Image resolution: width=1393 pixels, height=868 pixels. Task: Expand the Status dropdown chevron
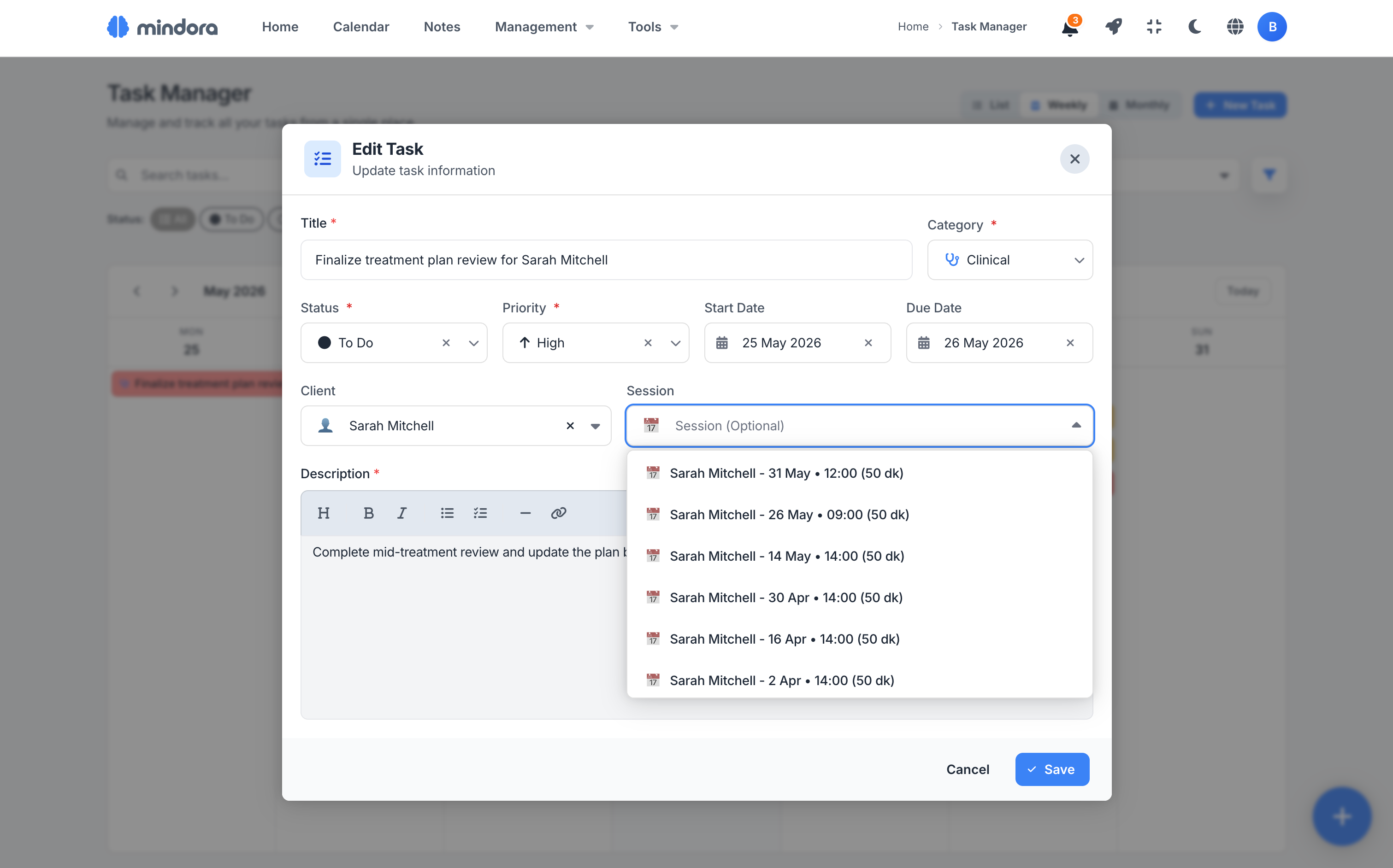474,343
